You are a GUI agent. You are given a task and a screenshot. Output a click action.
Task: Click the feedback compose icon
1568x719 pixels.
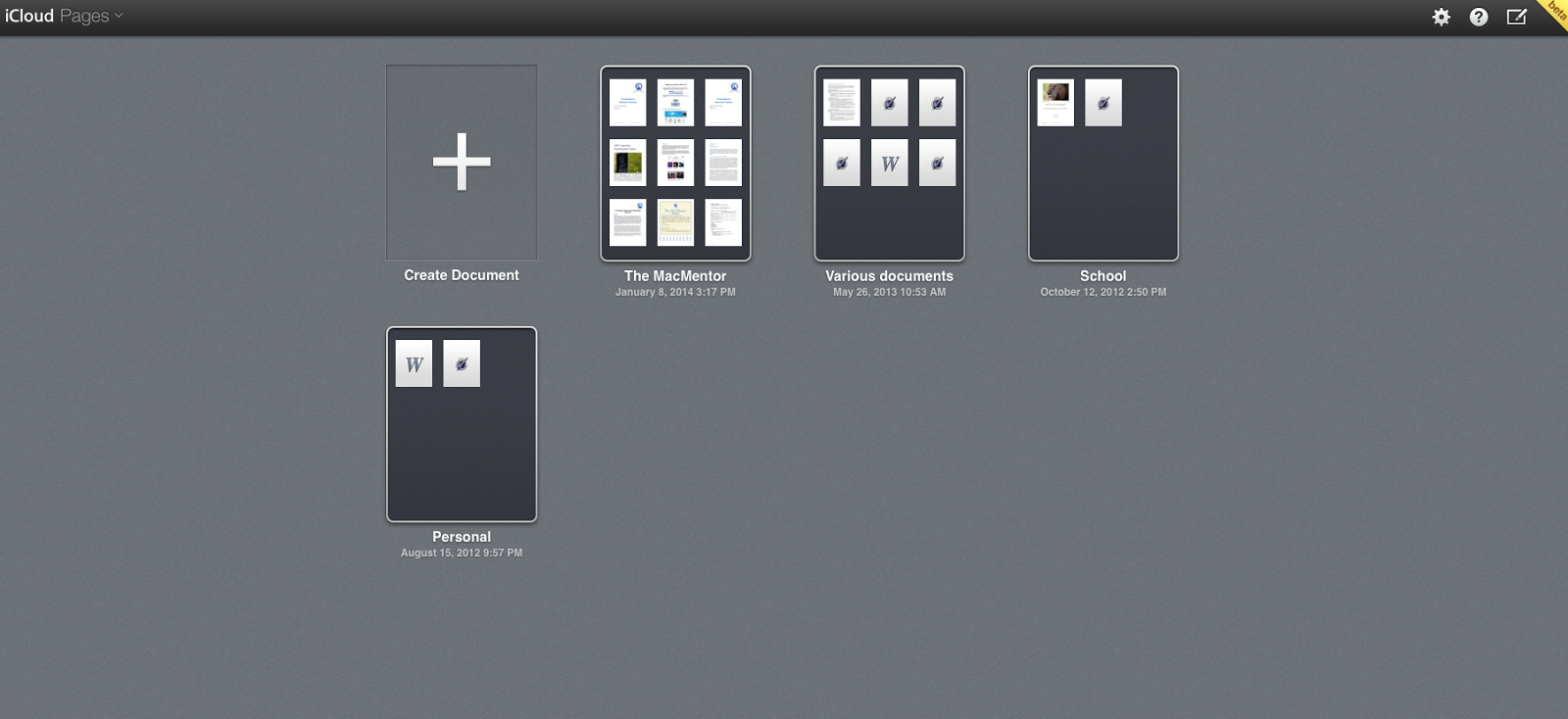click(x=1517, y=17)
